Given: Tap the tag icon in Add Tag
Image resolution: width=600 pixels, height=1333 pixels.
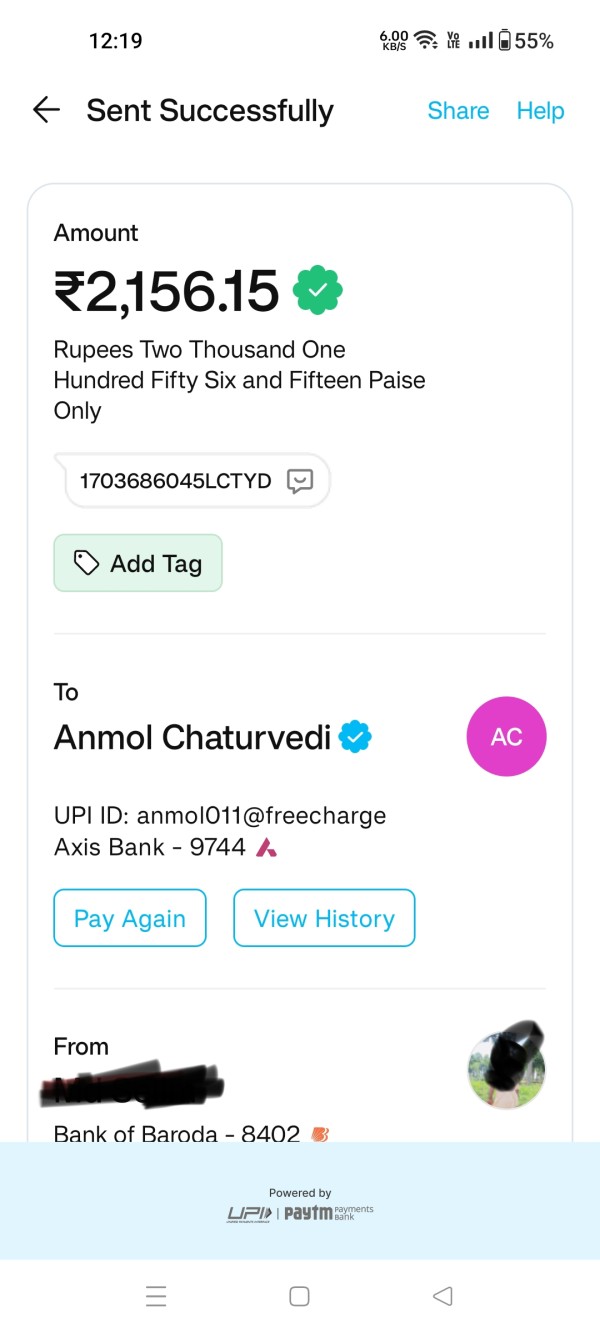Looking at the screenshot, I should click(87, 563).
